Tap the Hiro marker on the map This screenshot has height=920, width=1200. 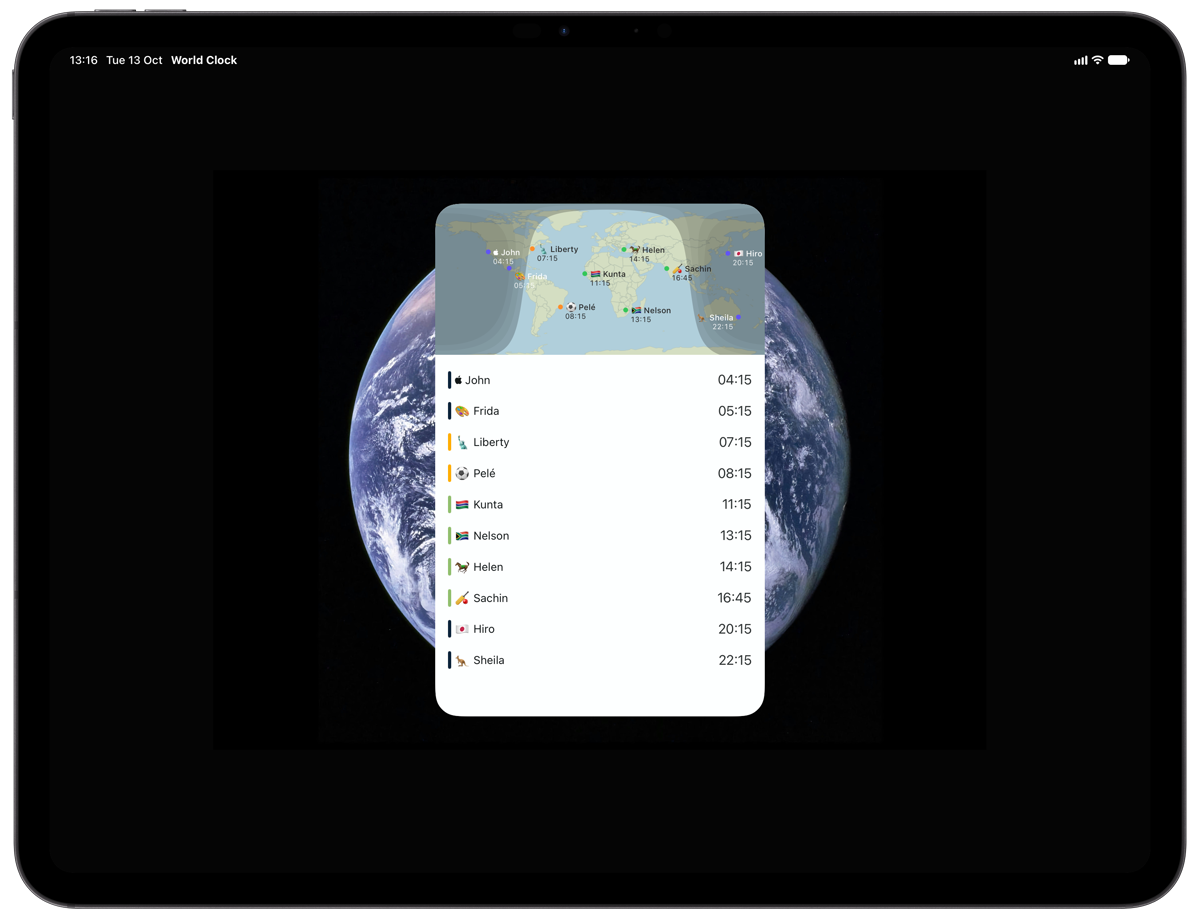pyautogui.click(x=728, y=254)
